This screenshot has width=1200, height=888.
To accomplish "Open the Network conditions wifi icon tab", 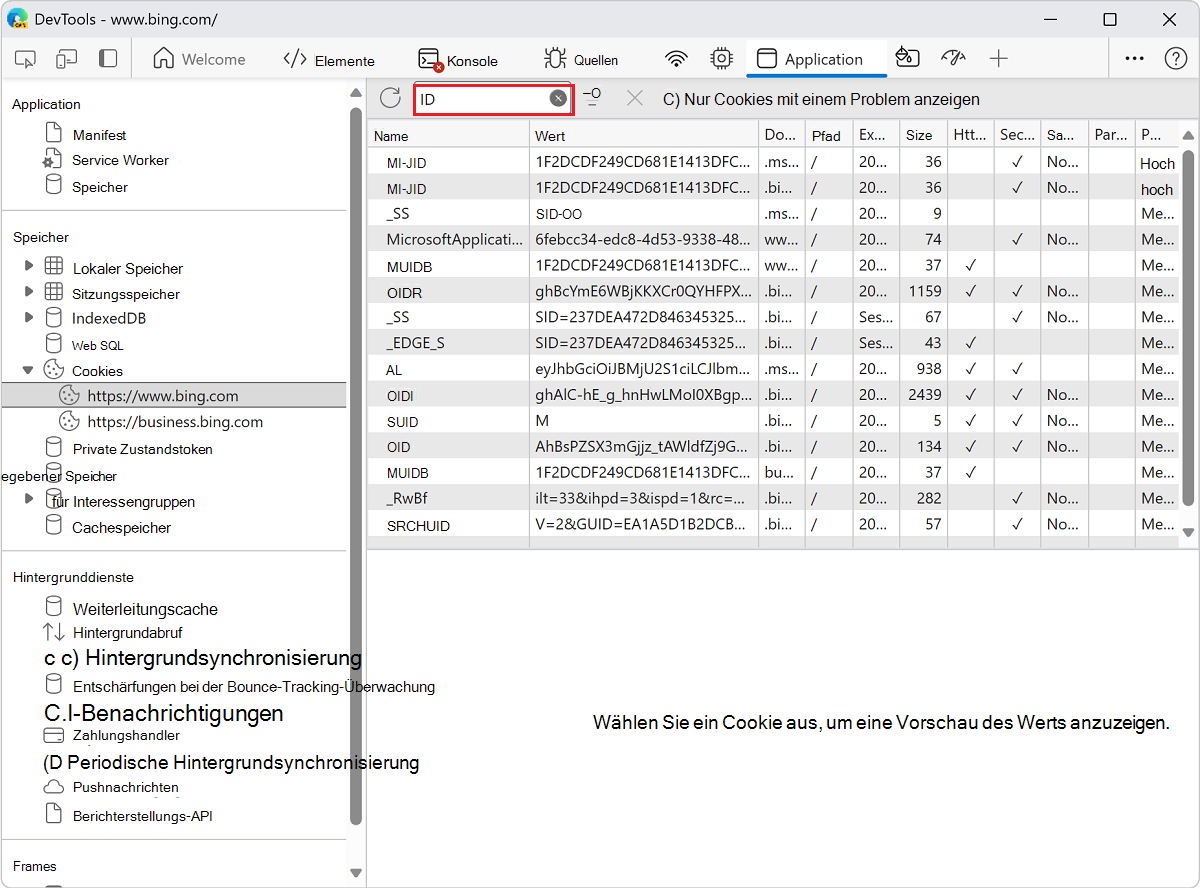I will (x=677, y=59).
